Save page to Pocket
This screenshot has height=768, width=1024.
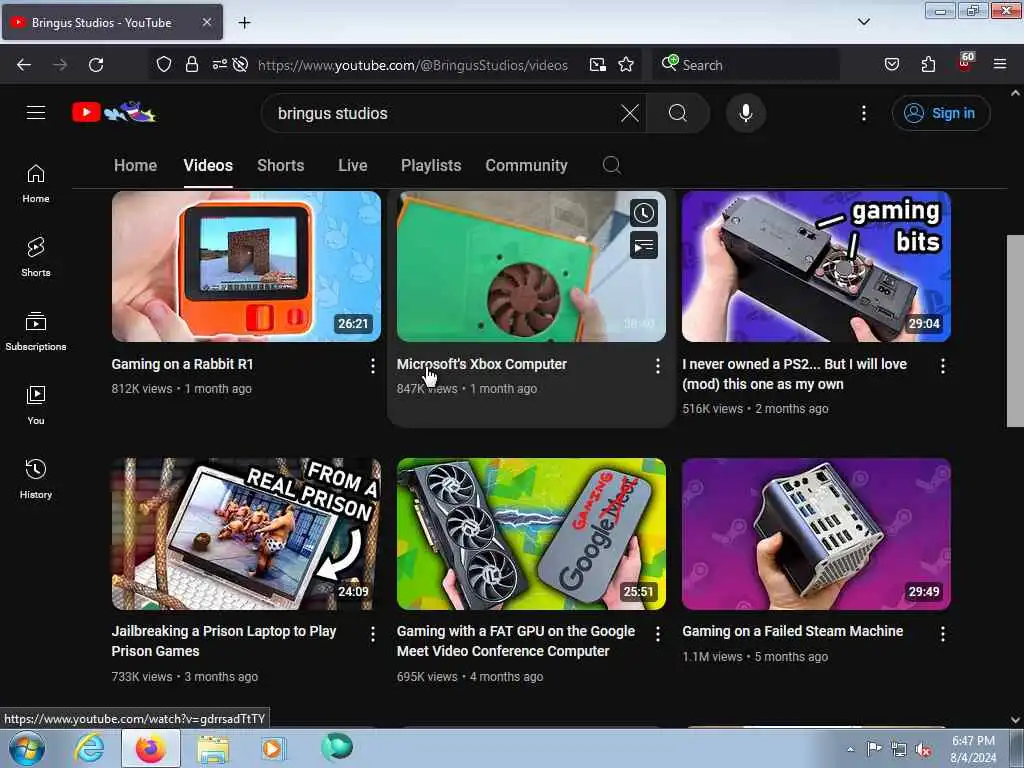(892, 65)
